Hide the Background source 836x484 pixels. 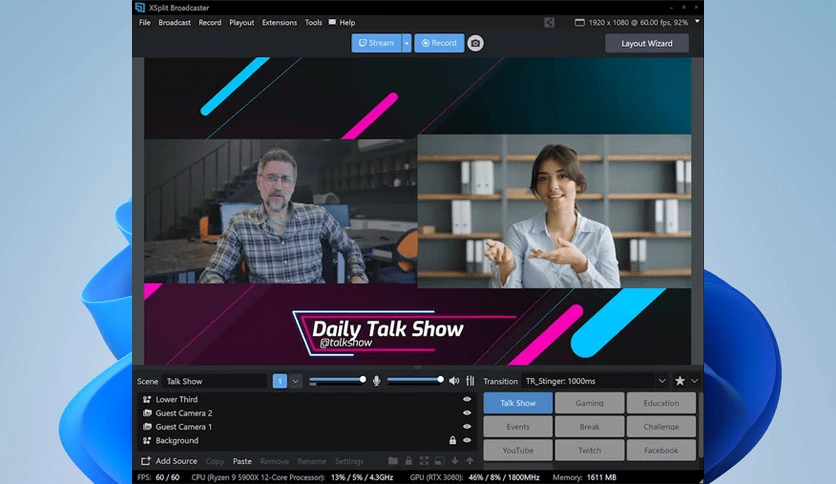tap(467, 440)
